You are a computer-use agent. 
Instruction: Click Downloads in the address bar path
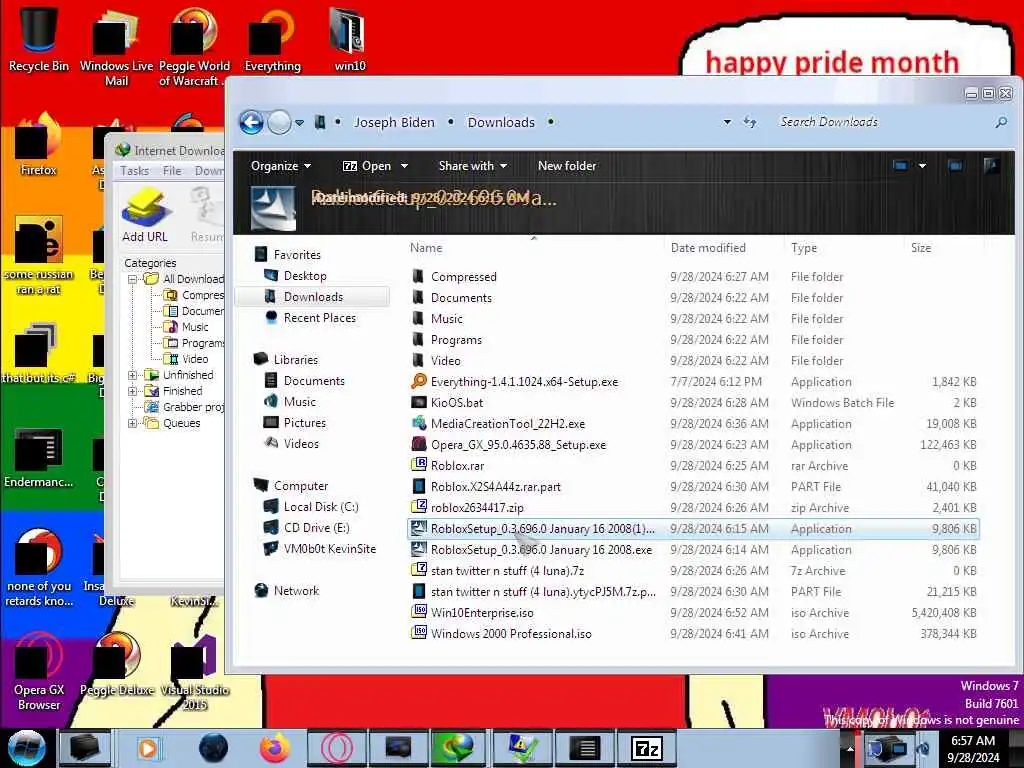pyautogui.click(x=501, y=122)
